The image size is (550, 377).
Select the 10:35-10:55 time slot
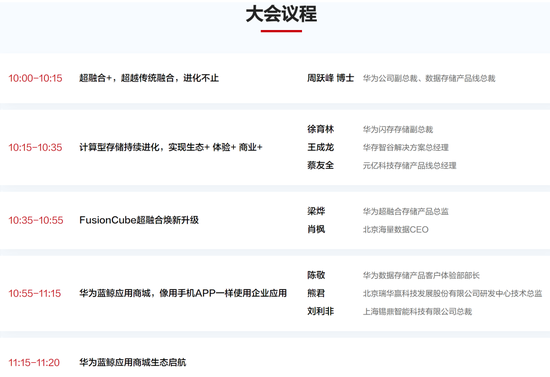36,220
